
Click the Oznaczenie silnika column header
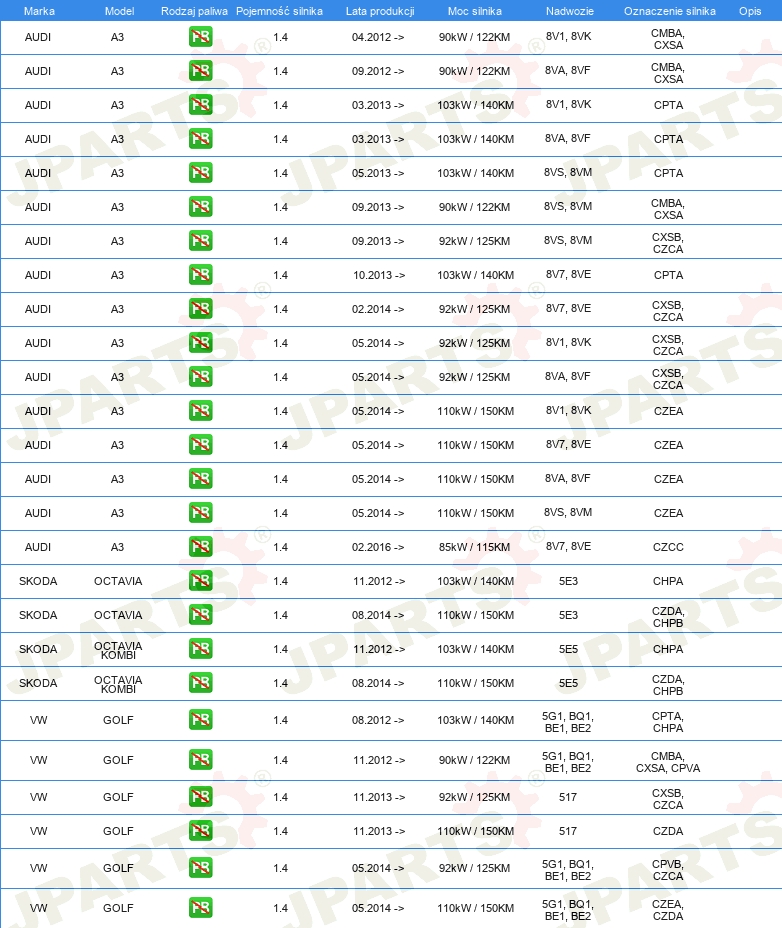(670, 11)
